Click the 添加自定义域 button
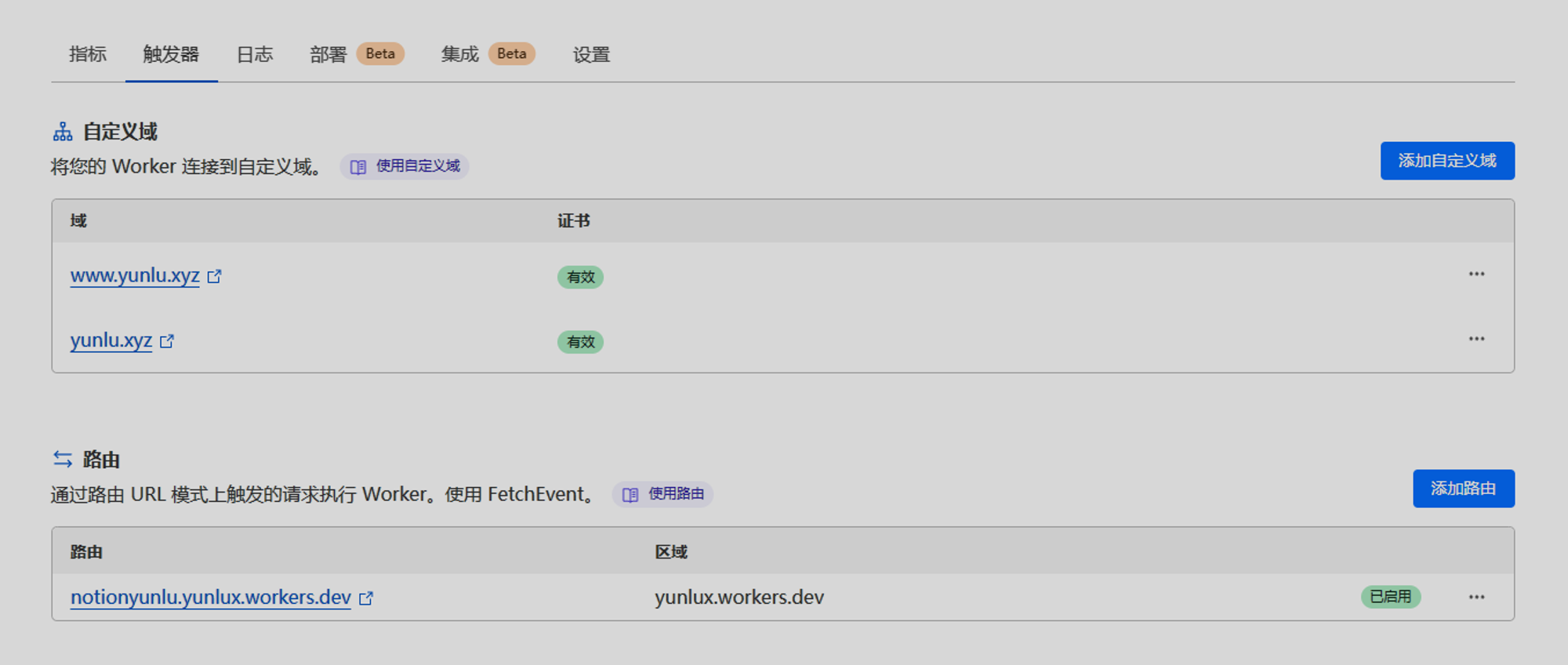The image size is (1568, 665). click(x=1446, y=161)
